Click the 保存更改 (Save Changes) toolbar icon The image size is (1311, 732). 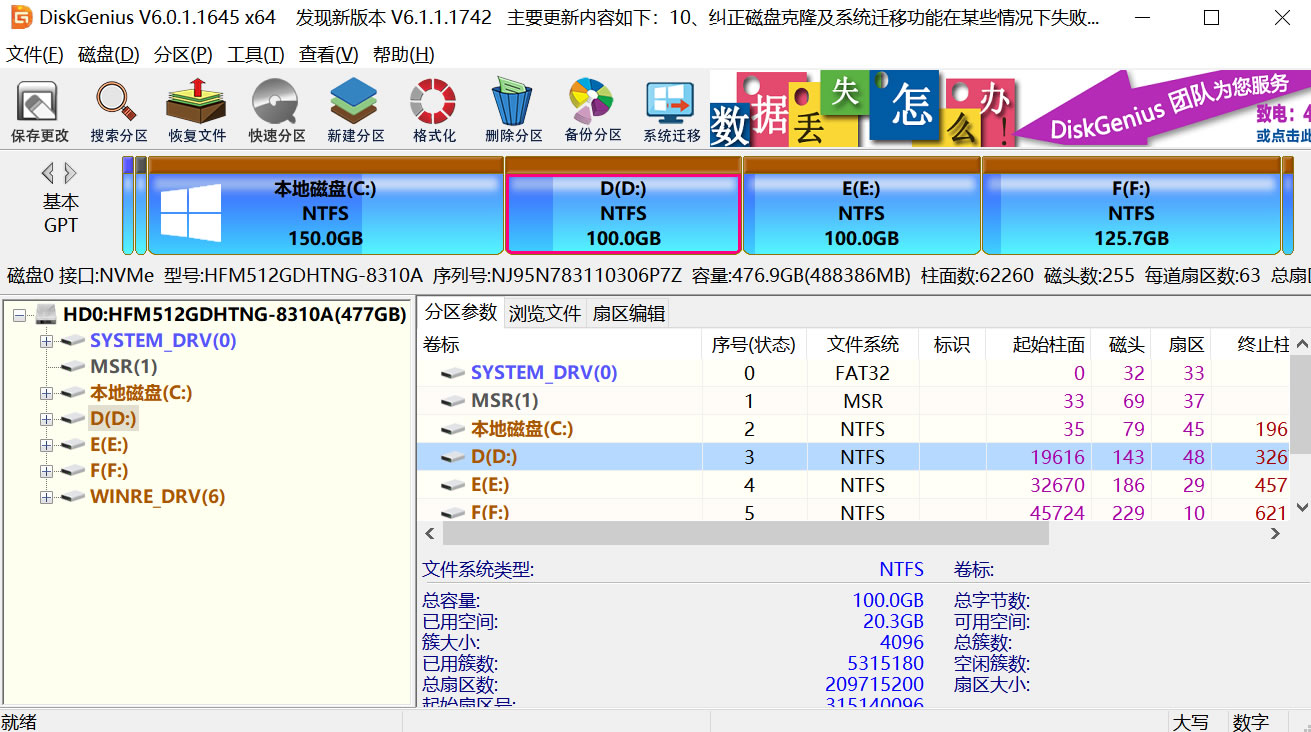40,110
